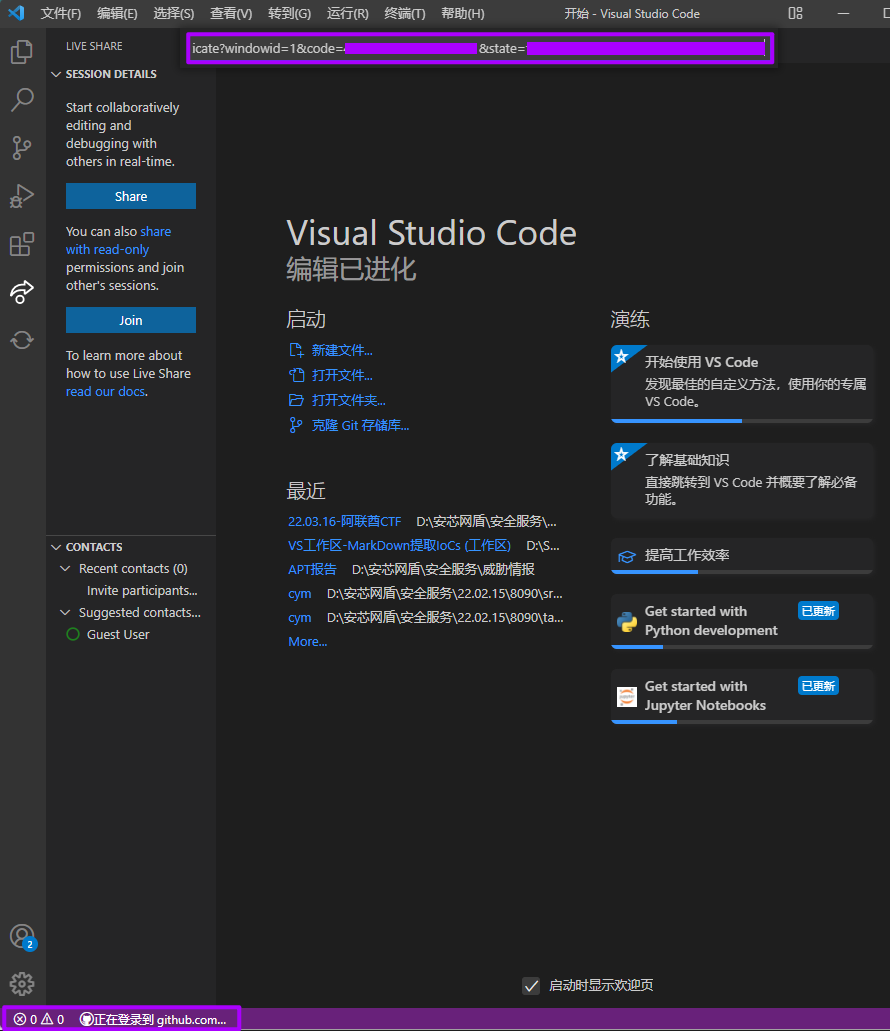The height and width of the screenshot is (1031, 890).
Task: Select the Live Share activity bar icon
Action: coord(22,292)
